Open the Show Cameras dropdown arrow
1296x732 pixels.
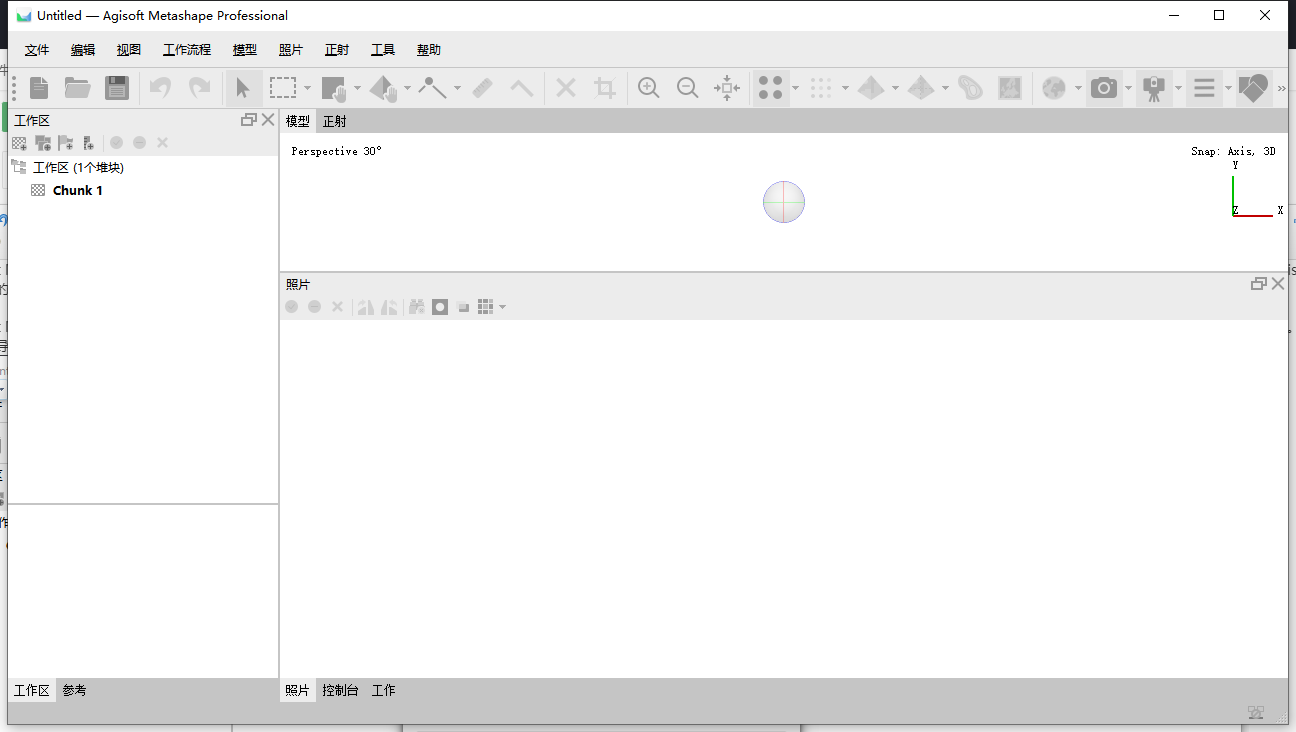[x=1128, y=88]
